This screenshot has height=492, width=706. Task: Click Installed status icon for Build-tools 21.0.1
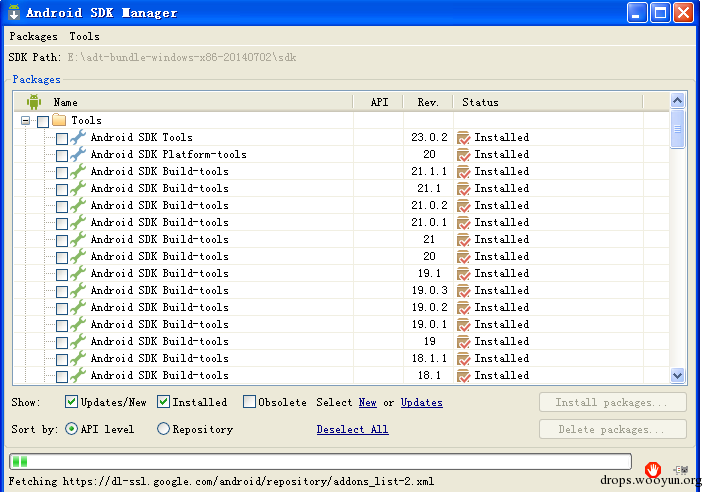point(463,223)
